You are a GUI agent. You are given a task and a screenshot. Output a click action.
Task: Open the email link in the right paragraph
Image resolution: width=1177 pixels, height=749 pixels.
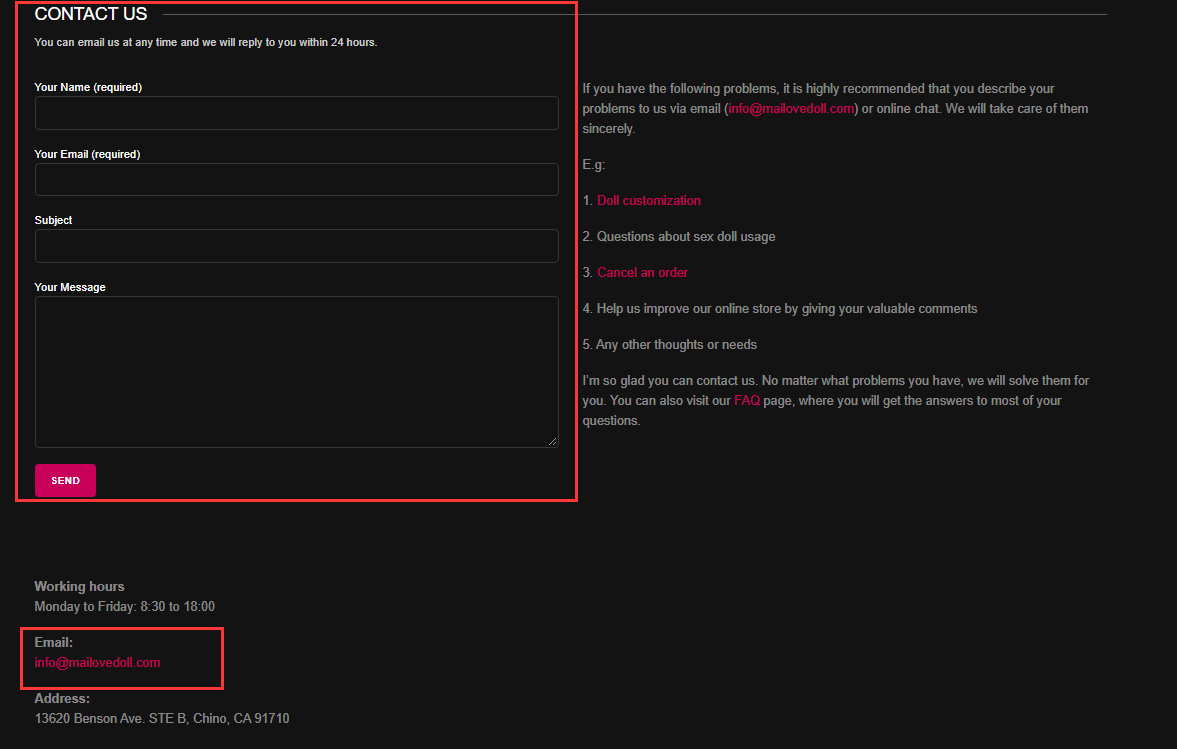point(791,109)
